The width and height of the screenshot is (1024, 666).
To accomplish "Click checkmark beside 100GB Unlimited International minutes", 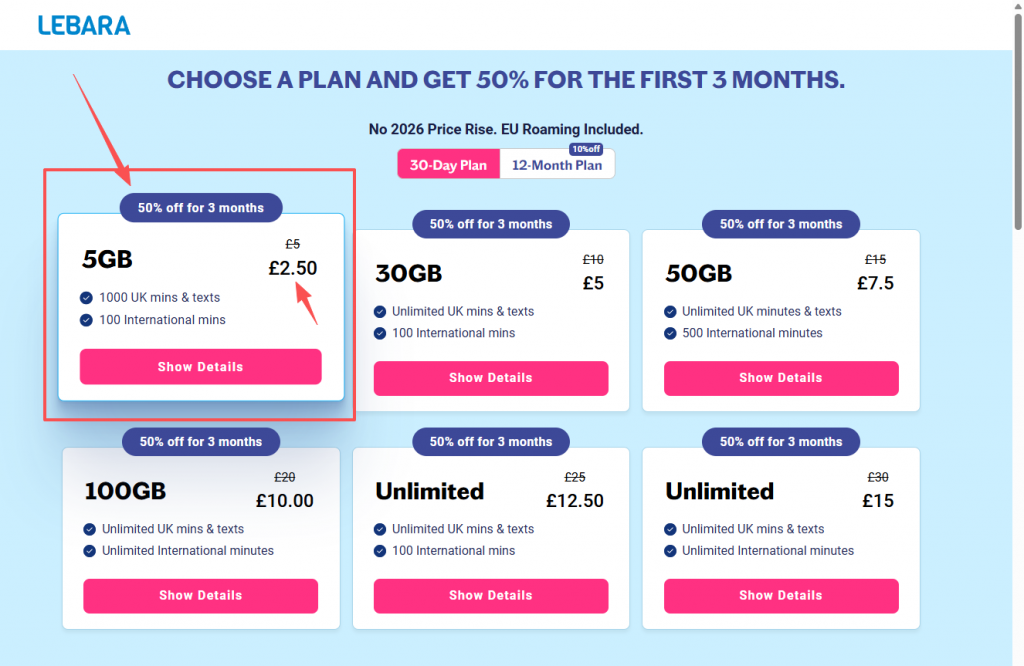I will [89, 550].
